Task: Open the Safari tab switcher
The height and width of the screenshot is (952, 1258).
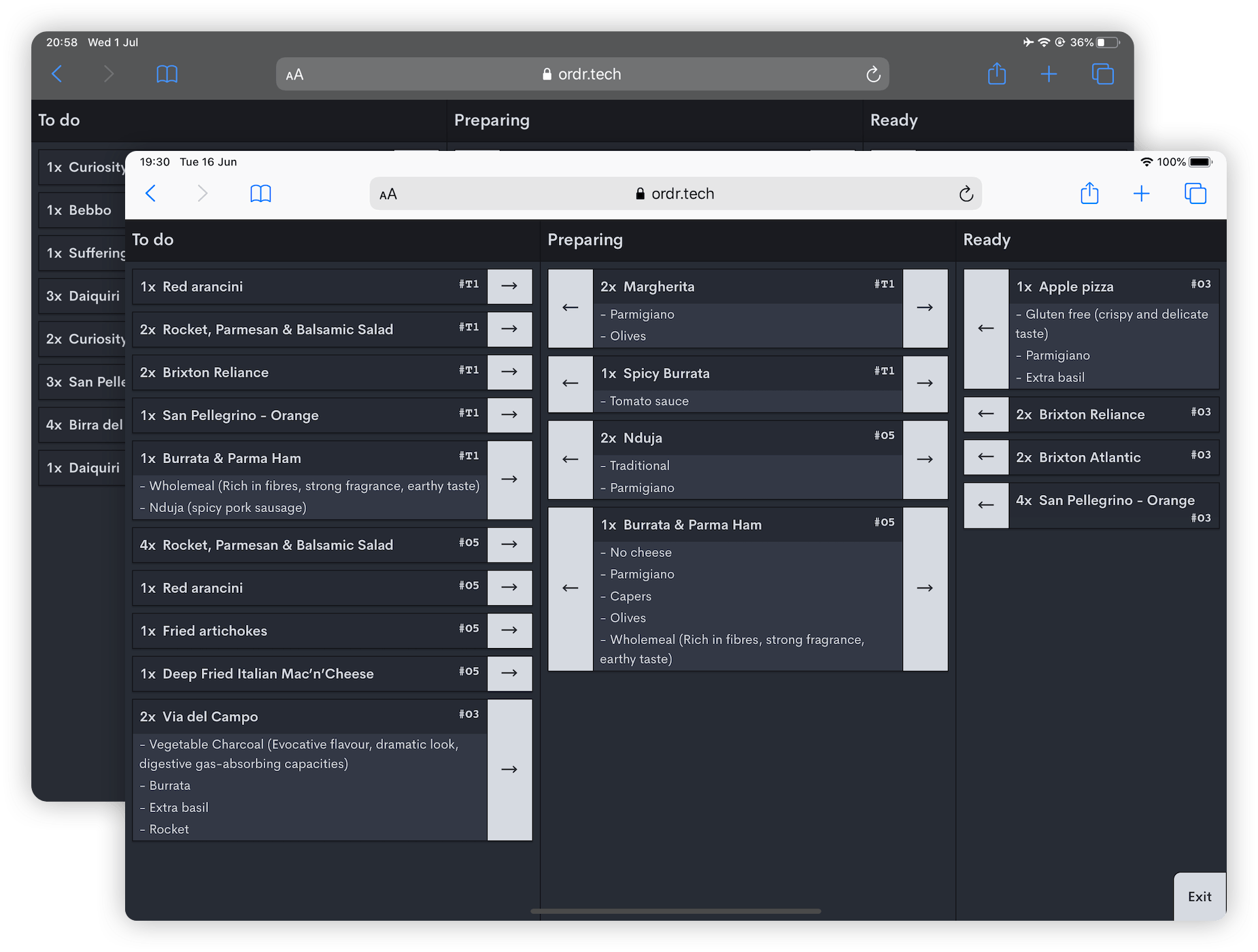Action: coord(1195,193)
